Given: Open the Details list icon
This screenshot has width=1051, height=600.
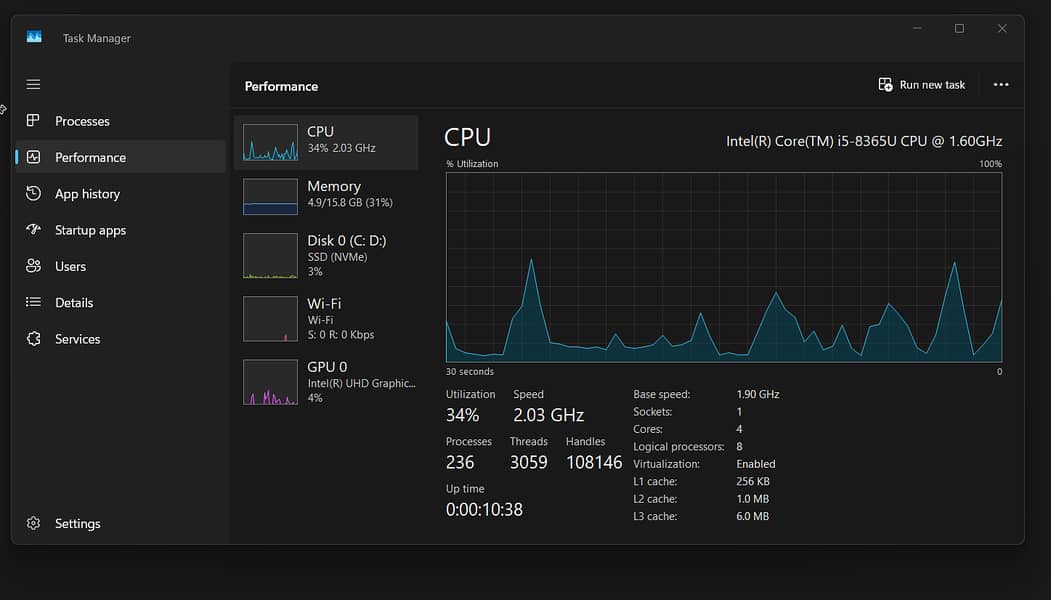Looking at the screenshot, I should point(33,302).
